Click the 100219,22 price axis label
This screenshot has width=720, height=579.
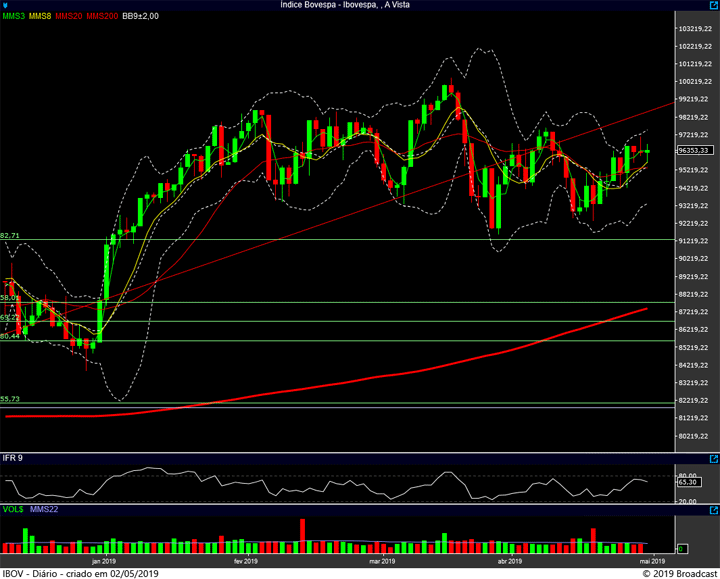point(693,82)
